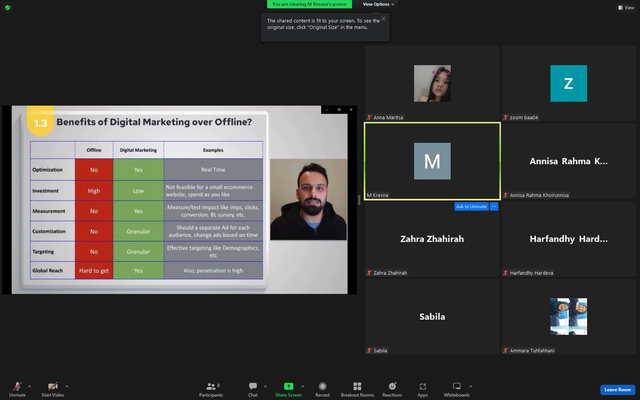Click the 'Optimization' row label in slide table
Image resolution: width=640 pixels, height=400 pixels.
click(x=48, y=169)
